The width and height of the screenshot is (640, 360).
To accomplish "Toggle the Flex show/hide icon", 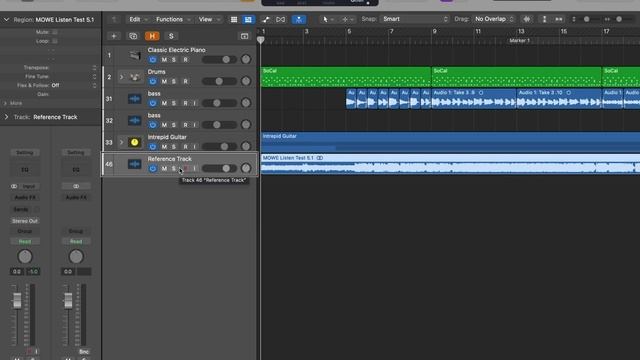I will [280, 20].
